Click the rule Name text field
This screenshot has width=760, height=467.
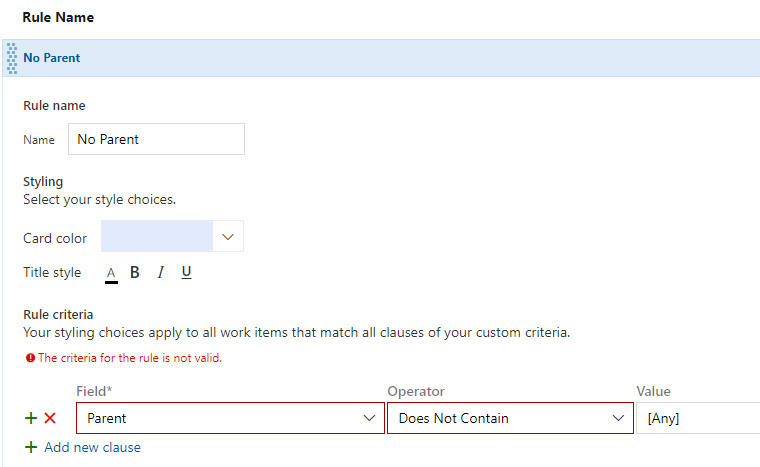point(156,139)
